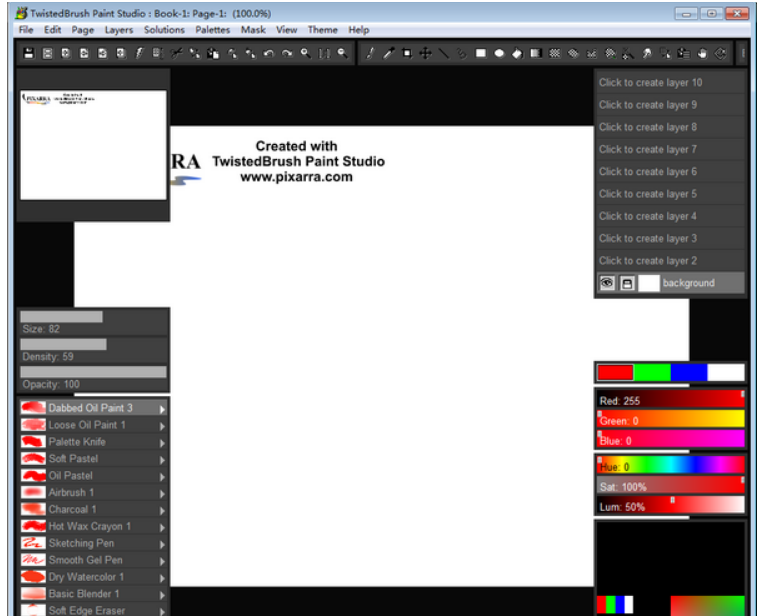
Task: Click the background layer thumbnail
Action: pyautogui.click(x=649, y=283)
